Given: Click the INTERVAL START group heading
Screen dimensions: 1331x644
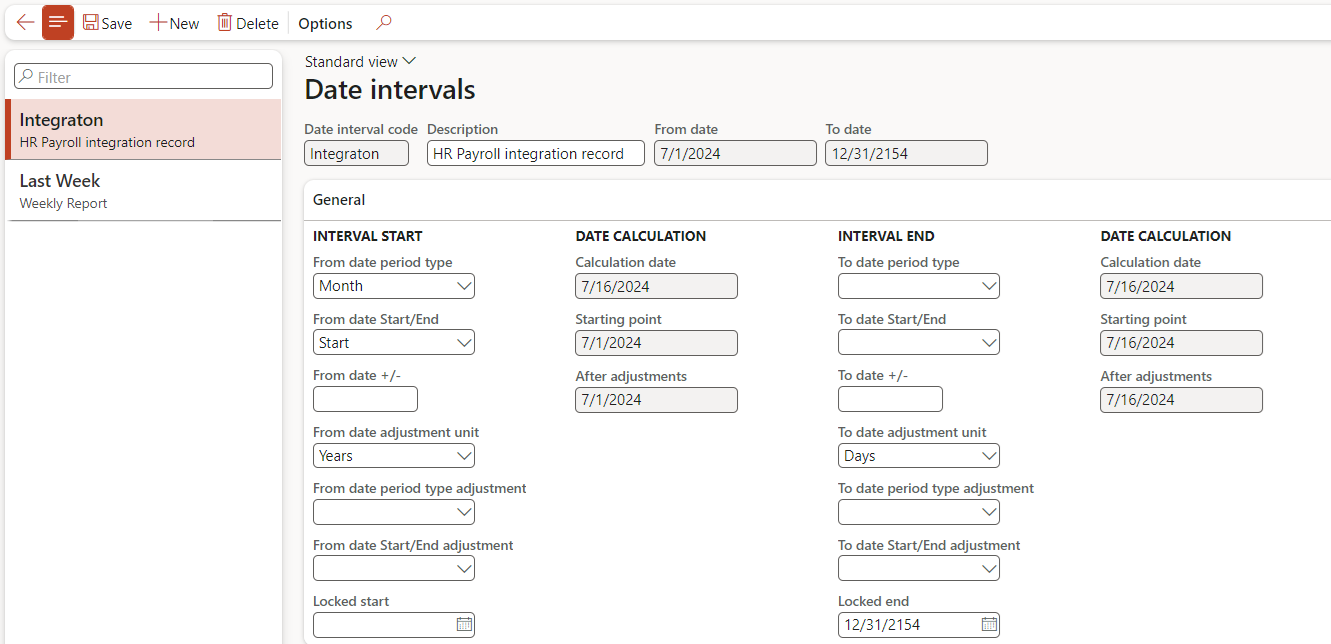Looking at the screenshot, I should (368, 236).
